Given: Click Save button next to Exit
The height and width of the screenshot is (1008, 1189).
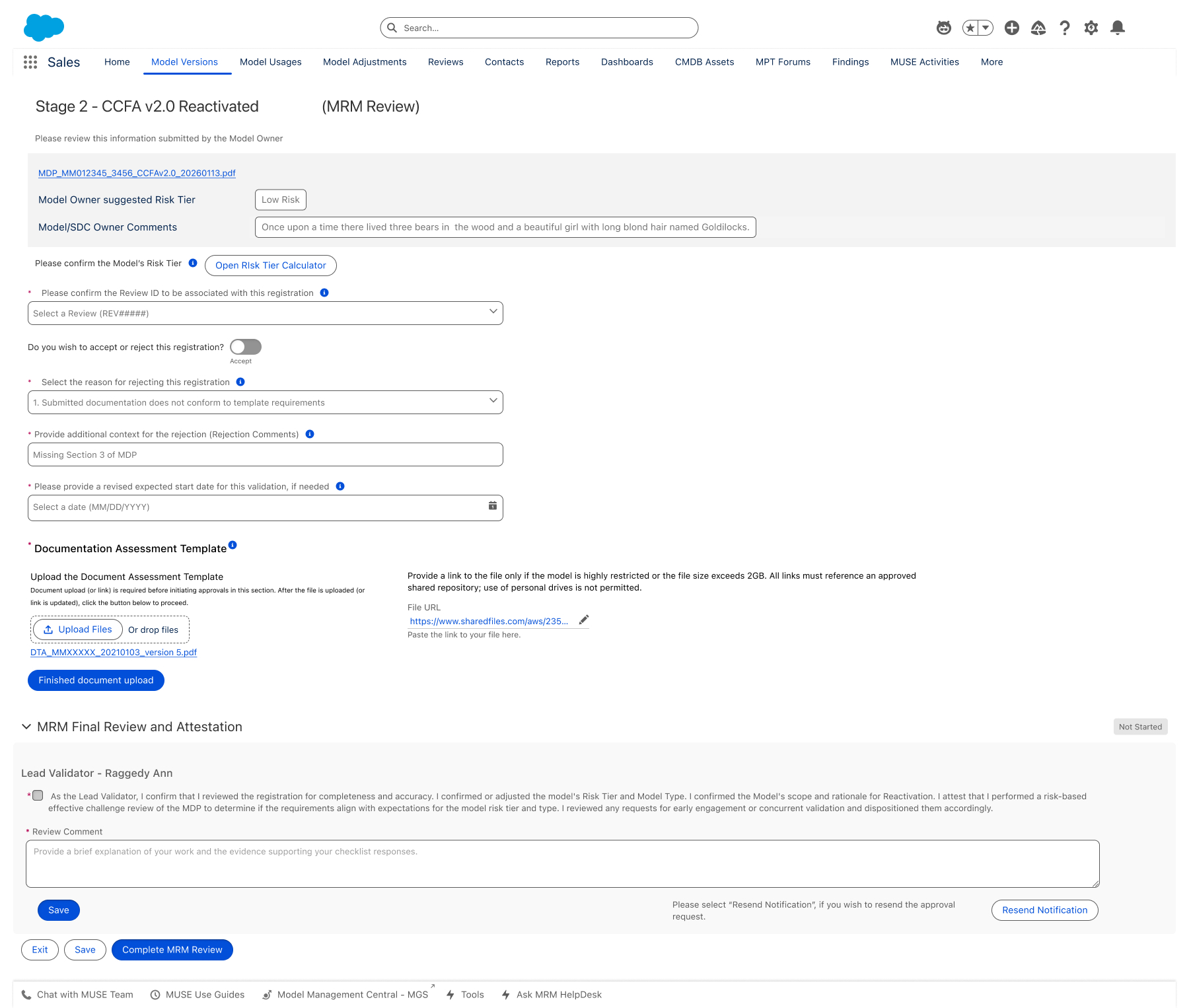Looking at the screenshot, I should point(85,950).
